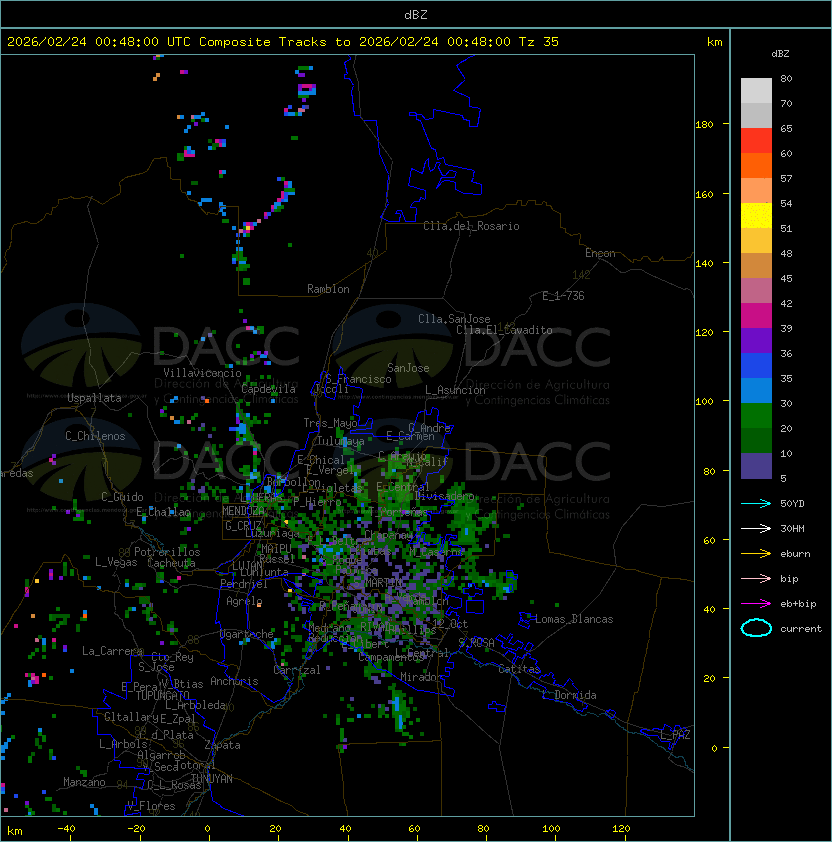Click the 'Ugarteche' map label
This screenshot has width=832, height=842.
coord(247,634)
